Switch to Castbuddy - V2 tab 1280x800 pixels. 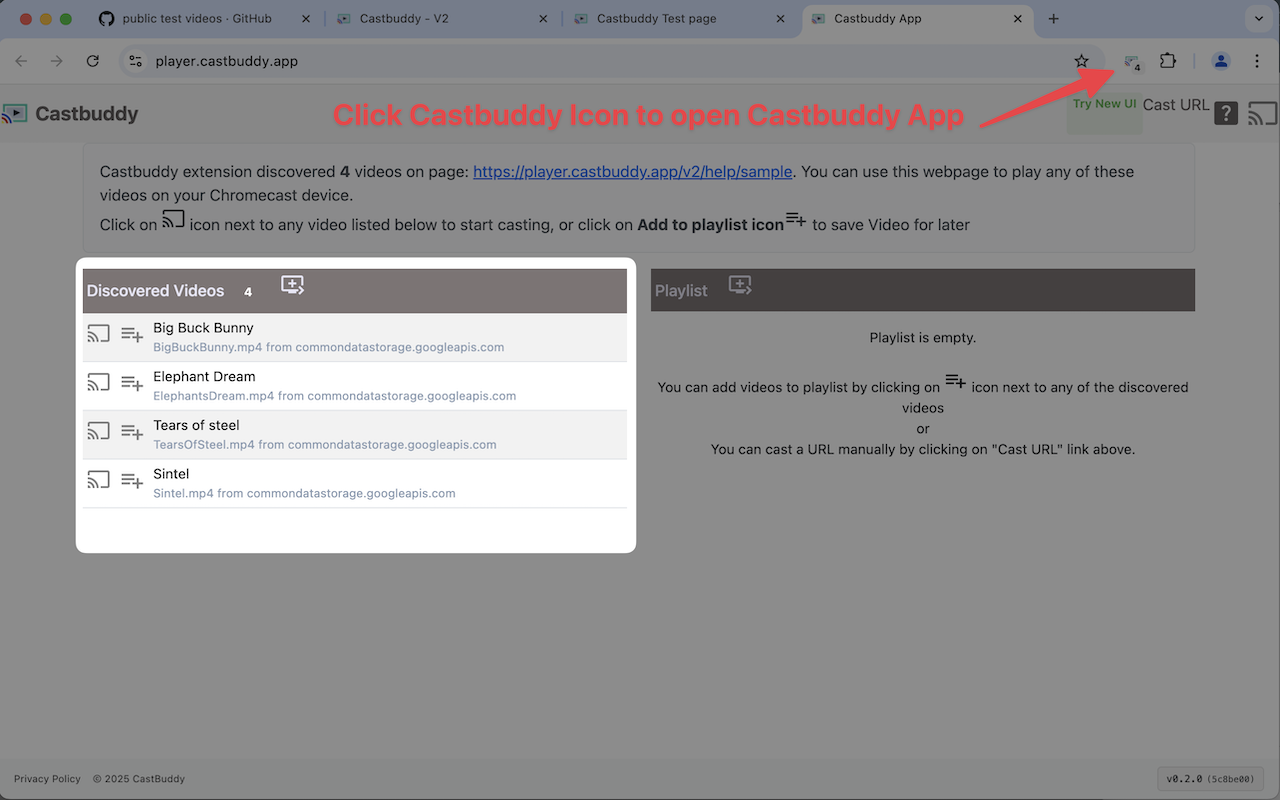click(403, 18)
